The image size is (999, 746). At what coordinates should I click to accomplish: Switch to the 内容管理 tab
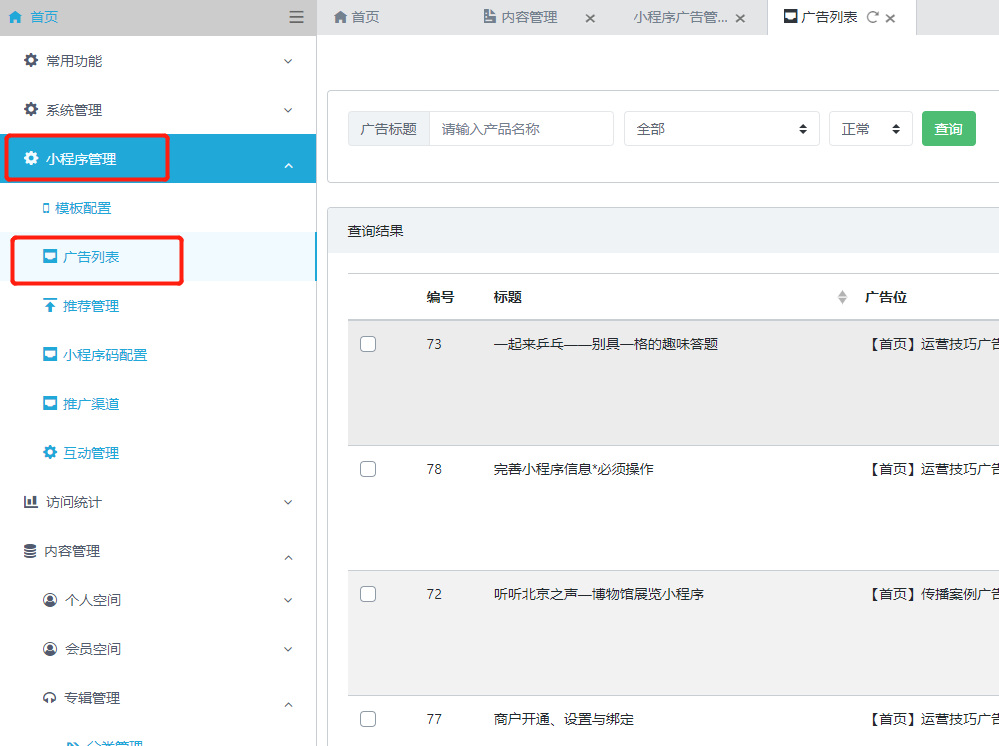[x=528, y=17]
